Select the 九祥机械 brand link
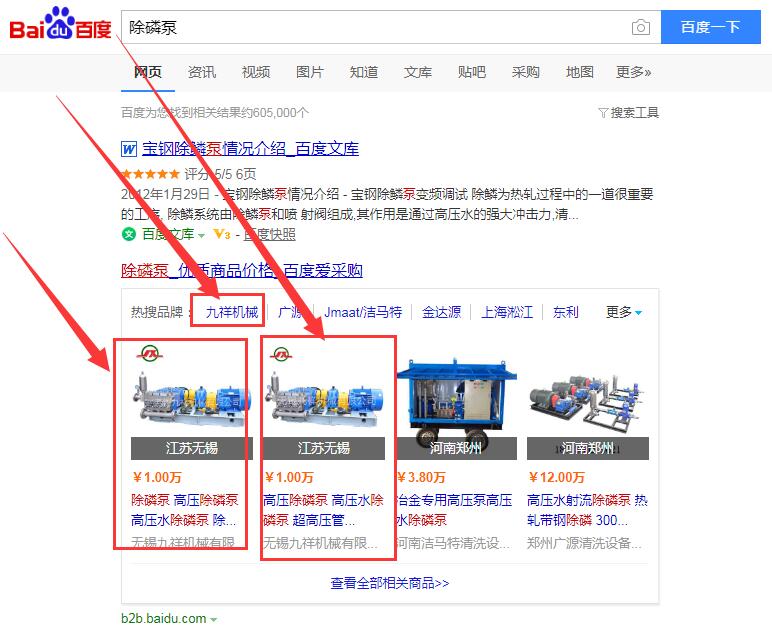This screenshot has height=635, width=772. 232,312
